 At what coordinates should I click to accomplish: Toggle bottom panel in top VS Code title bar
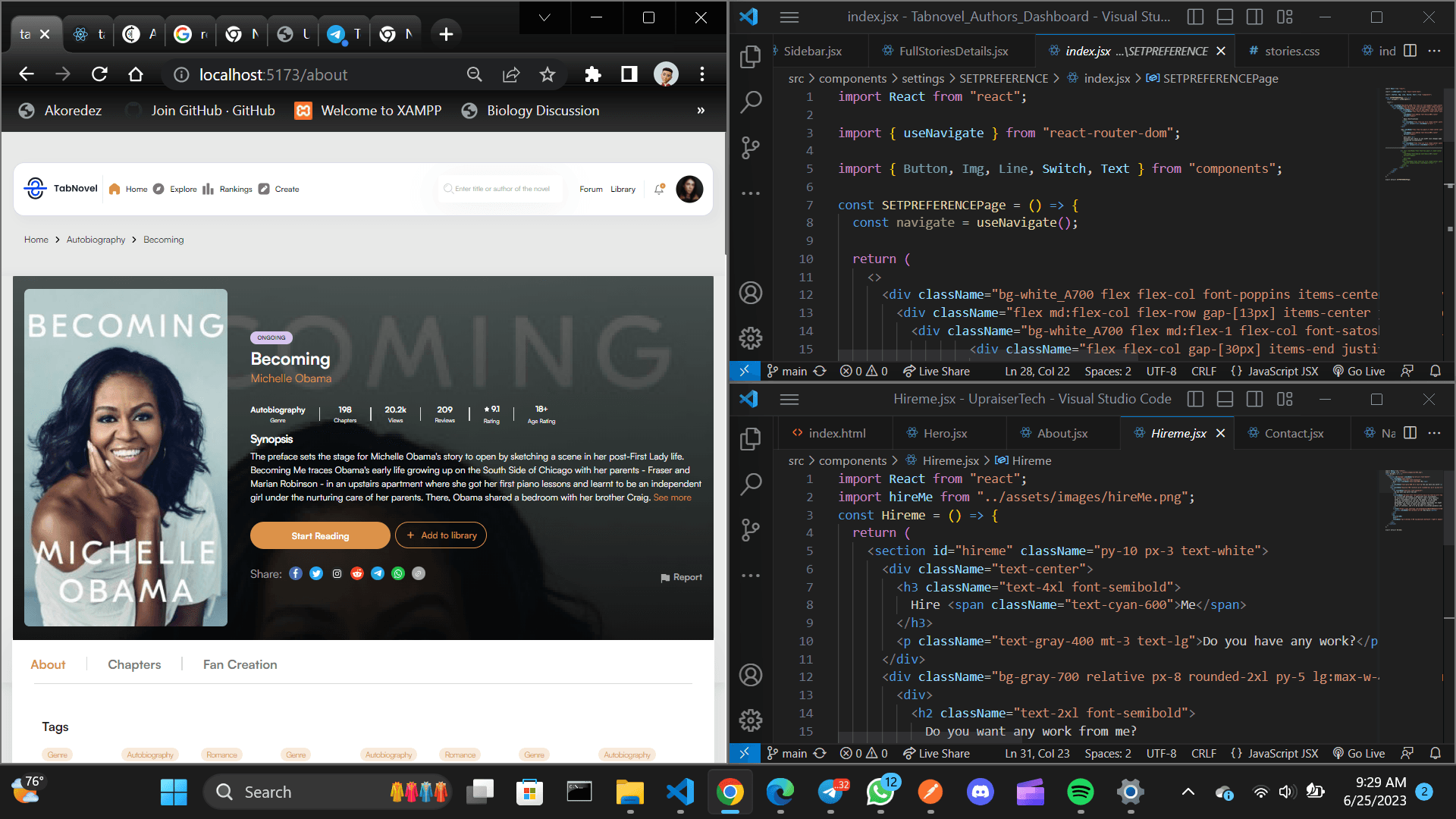[1225, 17]
